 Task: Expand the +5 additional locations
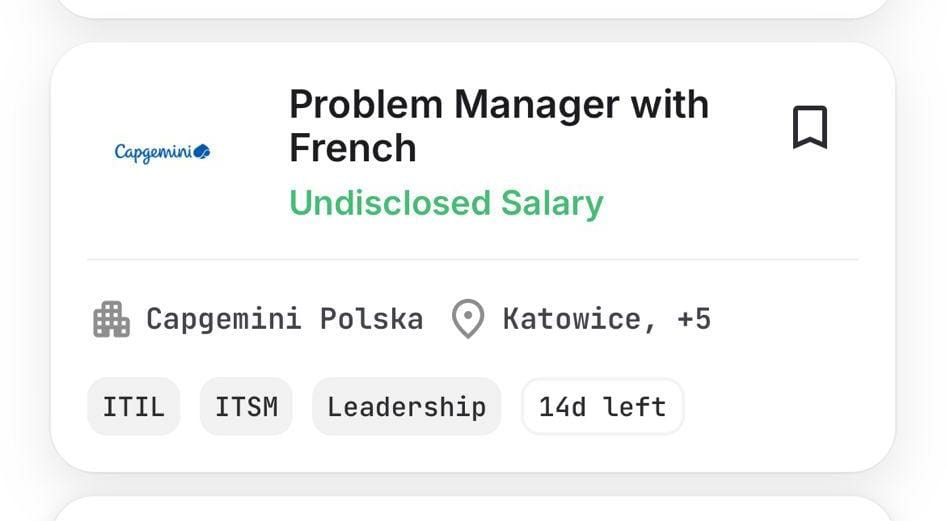[x=694, y=319]
